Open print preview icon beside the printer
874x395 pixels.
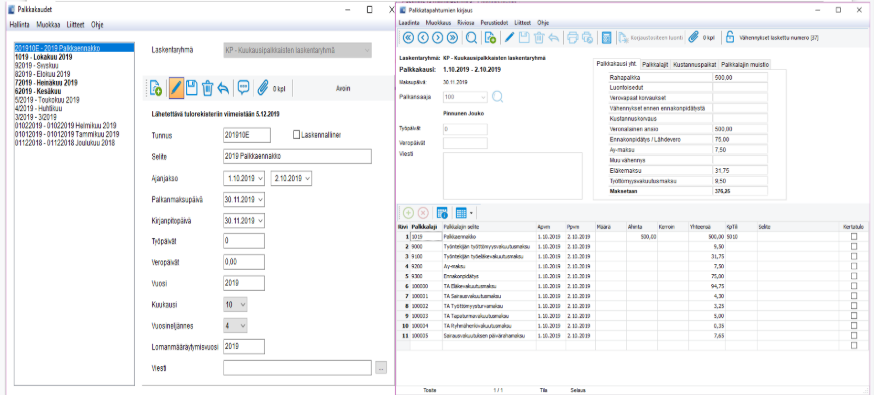pos(587,38)
